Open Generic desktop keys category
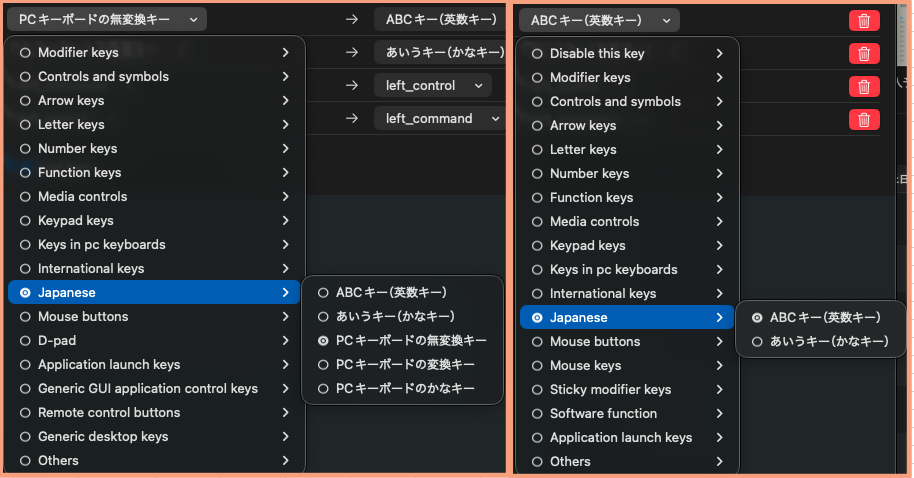The height and width of the screenshot is (478, 914). [x=102, y=436]
